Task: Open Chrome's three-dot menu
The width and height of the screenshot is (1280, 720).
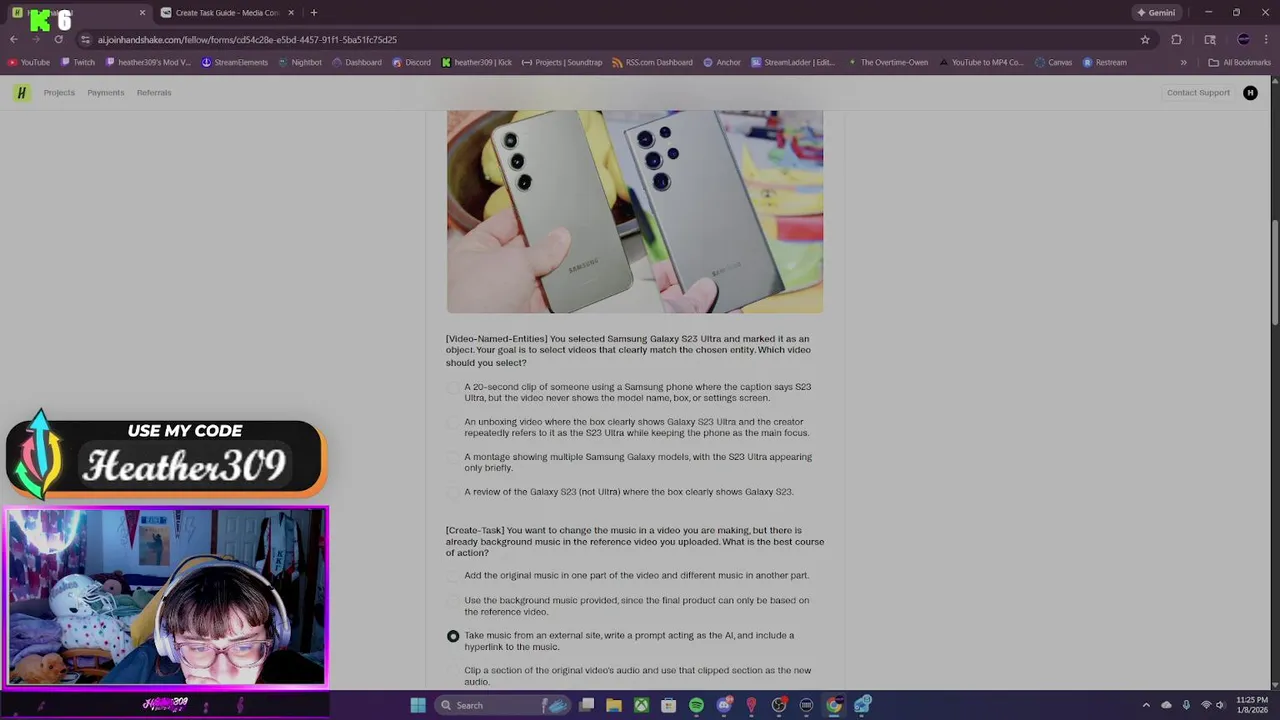Action: [x=1266, y=39]
